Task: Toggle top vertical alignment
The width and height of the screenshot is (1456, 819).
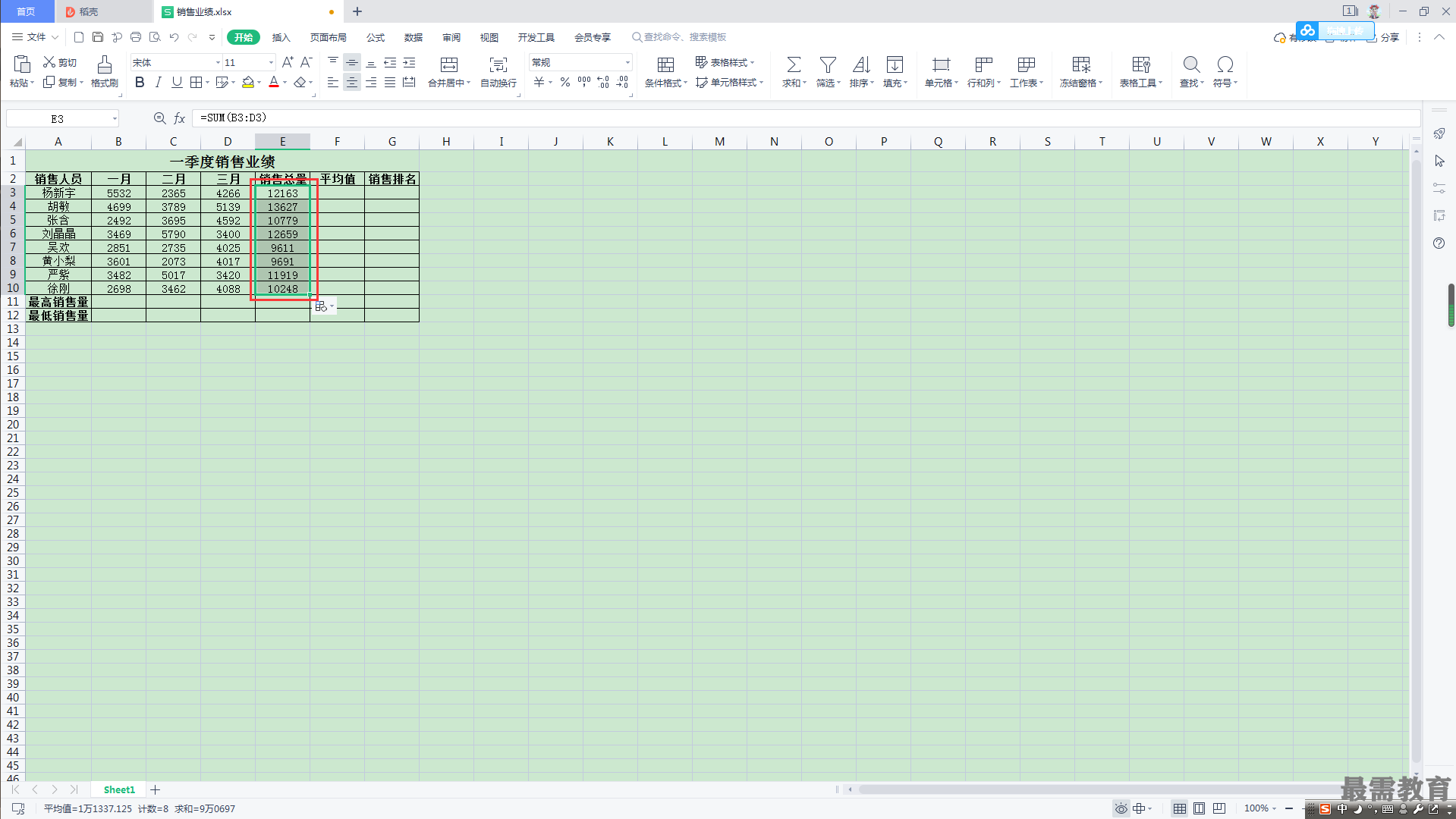Action: 333,62
